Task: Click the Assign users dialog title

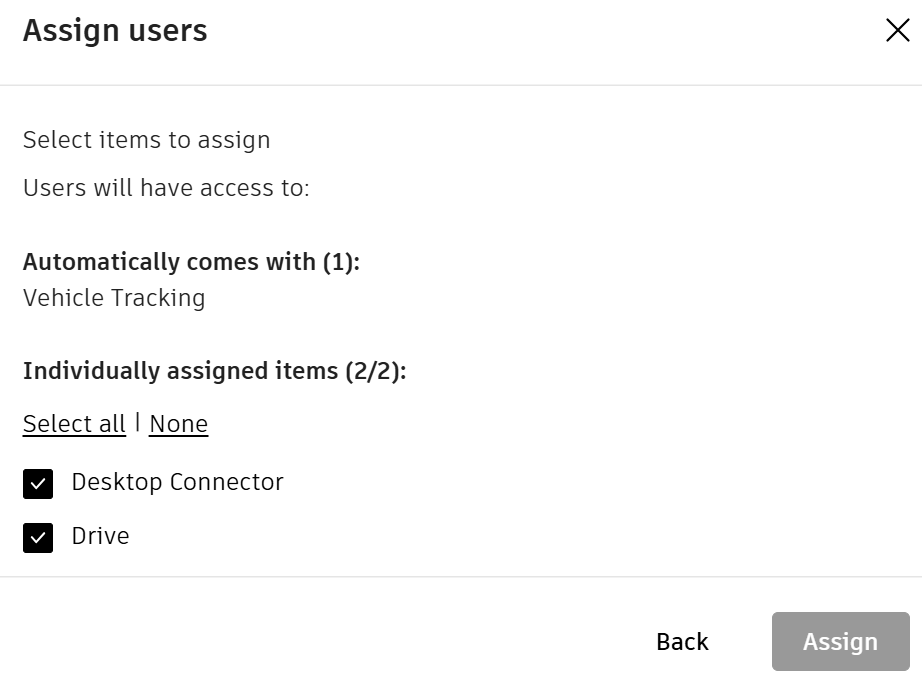Action: coord(115,31)
